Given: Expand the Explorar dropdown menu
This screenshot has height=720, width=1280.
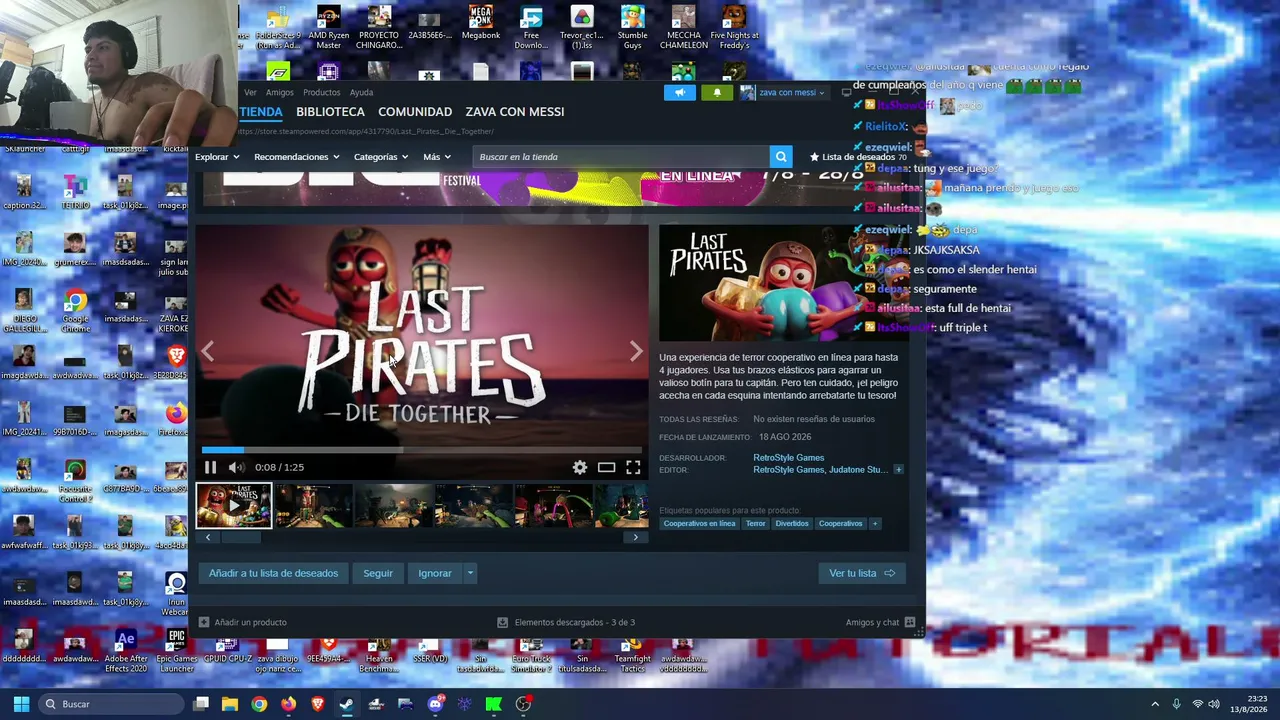Looking at the screenshot, I should [217, 157].
